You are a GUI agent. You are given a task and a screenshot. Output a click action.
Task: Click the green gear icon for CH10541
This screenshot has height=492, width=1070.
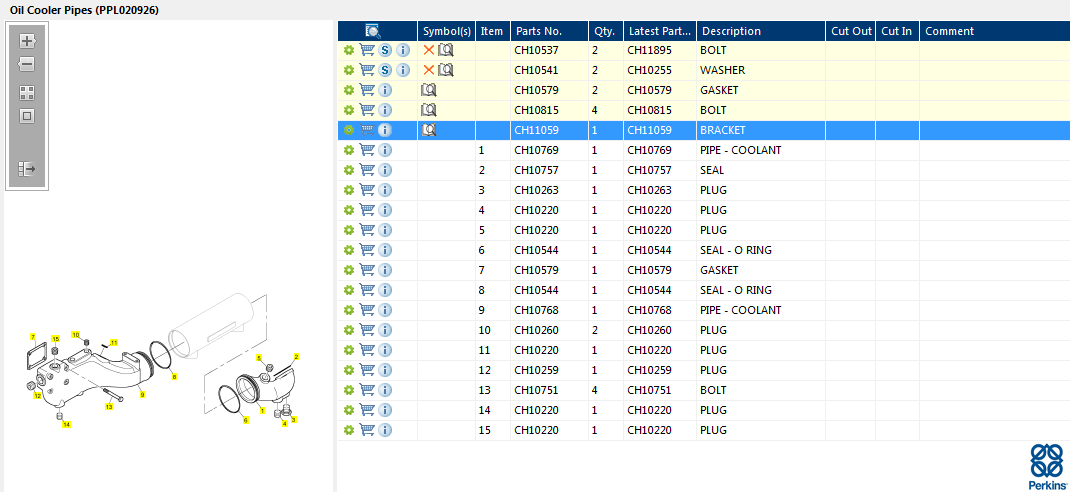coord(349,70)
